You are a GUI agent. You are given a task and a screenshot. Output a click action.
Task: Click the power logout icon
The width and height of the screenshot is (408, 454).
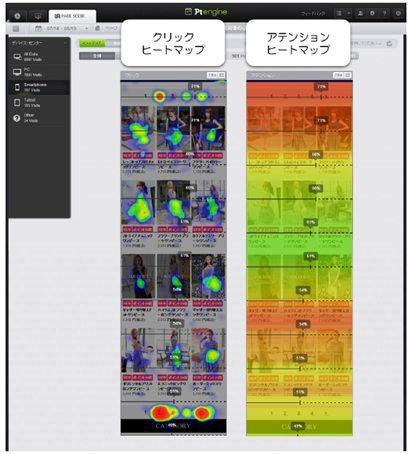398,13
